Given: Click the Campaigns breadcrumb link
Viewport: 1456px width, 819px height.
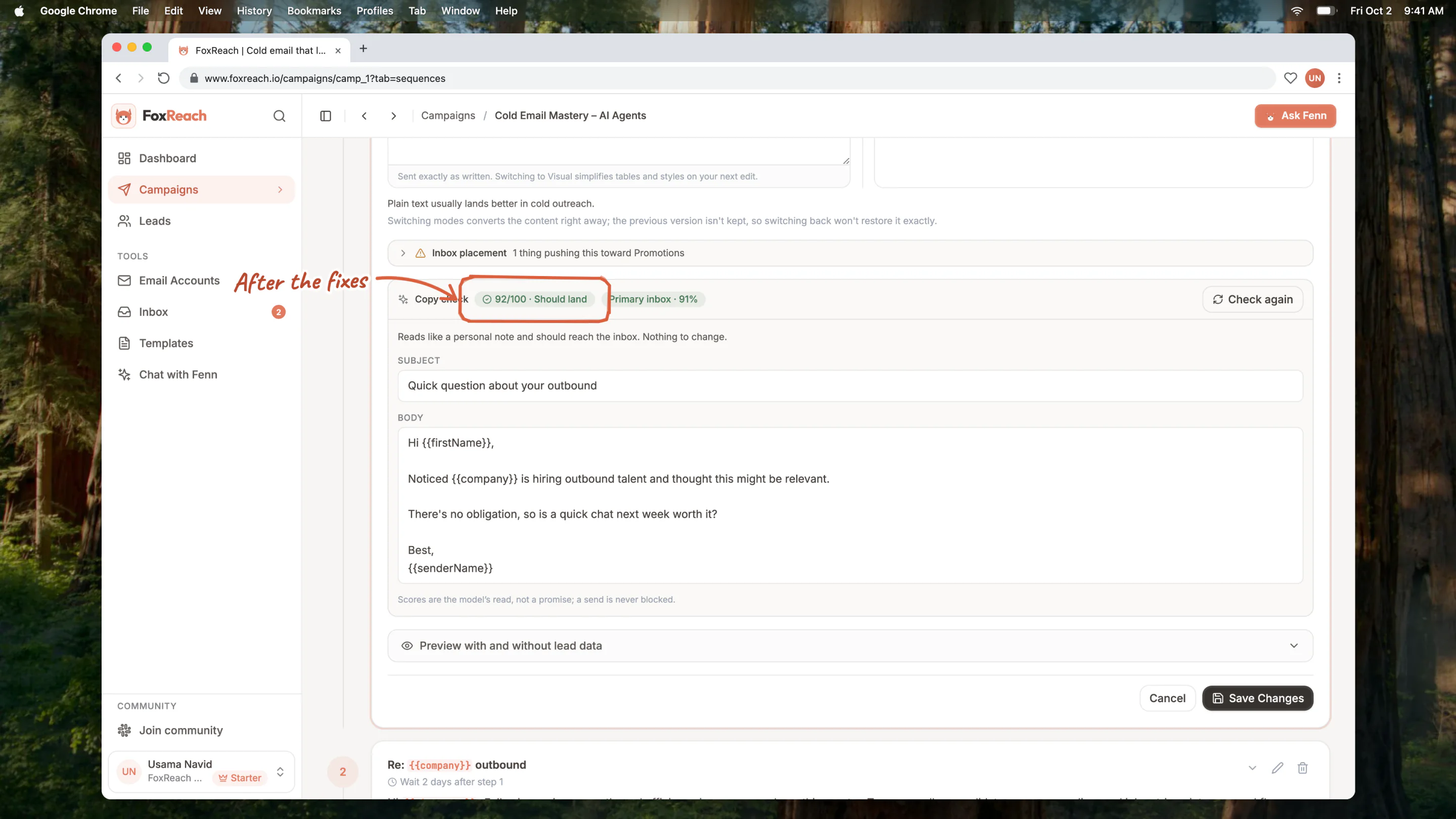Looking at the screenshot, I should pos(448,116).
